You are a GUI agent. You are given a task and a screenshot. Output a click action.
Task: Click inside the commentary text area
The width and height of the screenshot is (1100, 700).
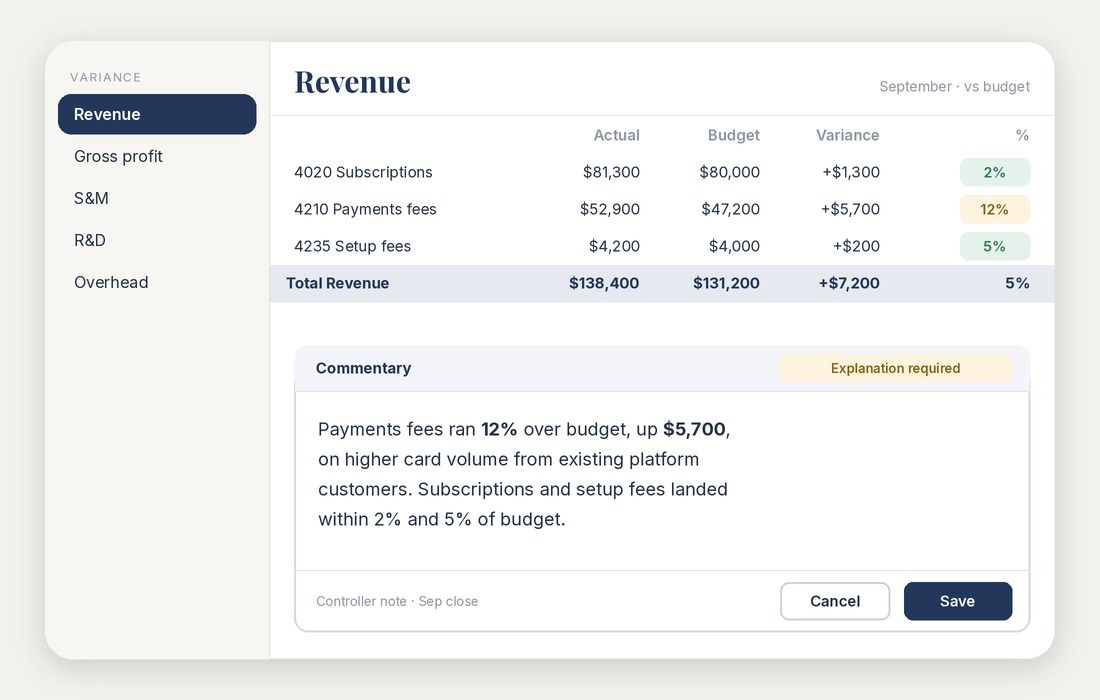click(x=662, y=481)
